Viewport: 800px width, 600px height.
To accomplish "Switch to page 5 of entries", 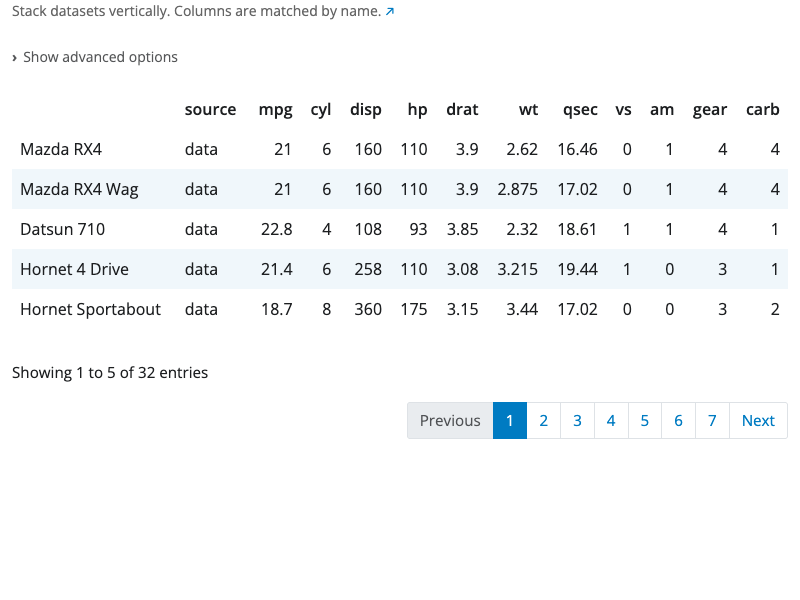I will (x=644, y=420).
